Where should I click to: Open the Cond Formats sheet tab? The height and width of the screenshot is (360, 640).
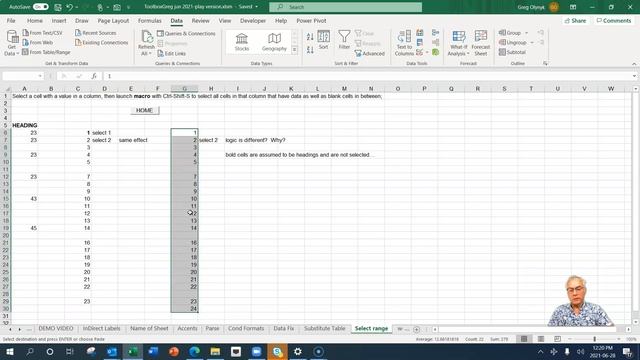pyautogui.click(x=246, y=329)
